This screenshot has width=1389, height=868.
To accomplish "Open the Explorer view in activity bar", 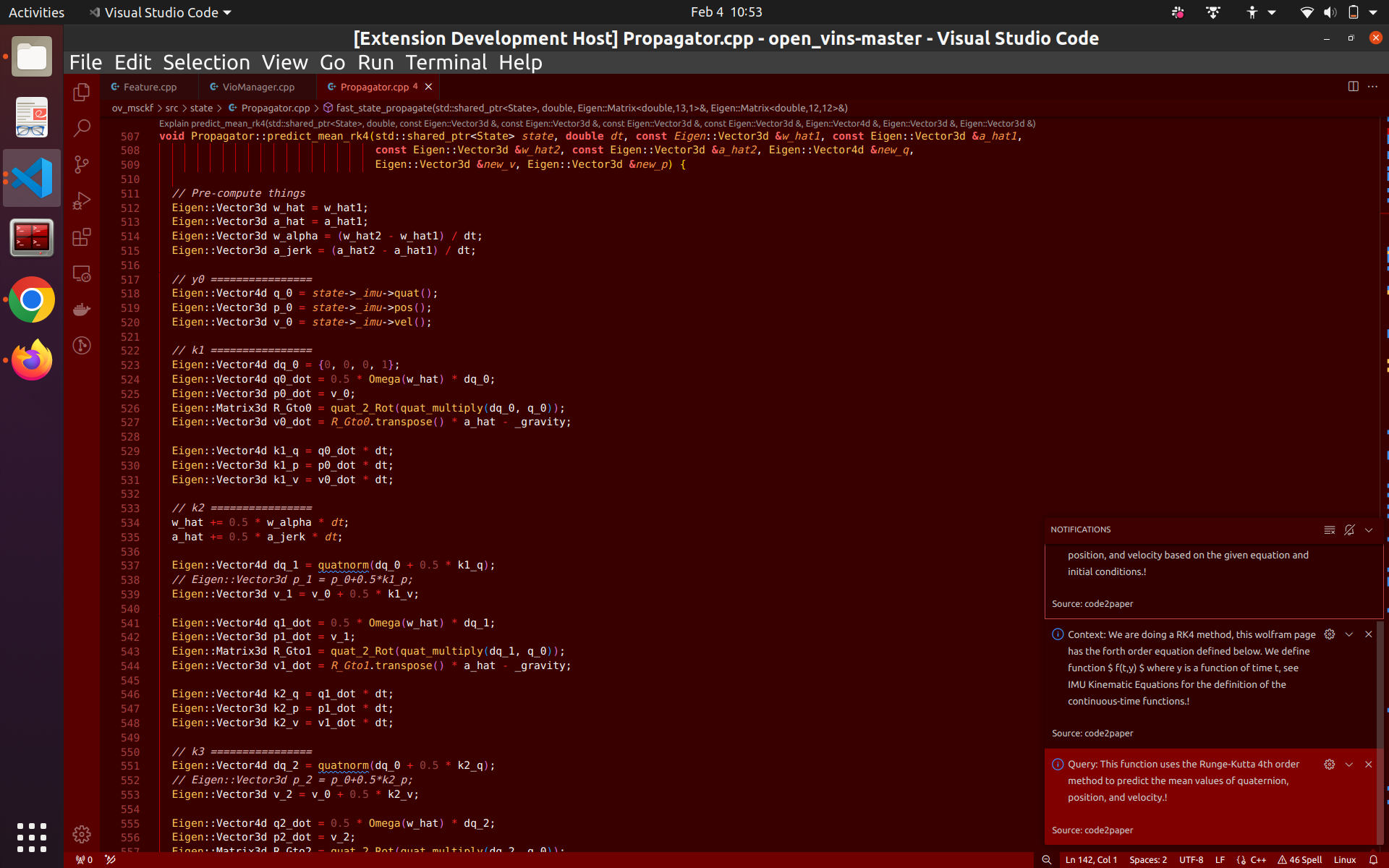I will click(x=82, y=93).
